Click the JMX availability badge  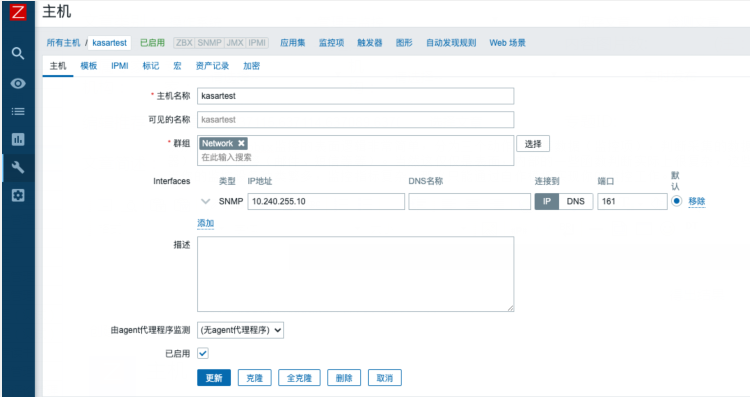(x=235, y=43)
